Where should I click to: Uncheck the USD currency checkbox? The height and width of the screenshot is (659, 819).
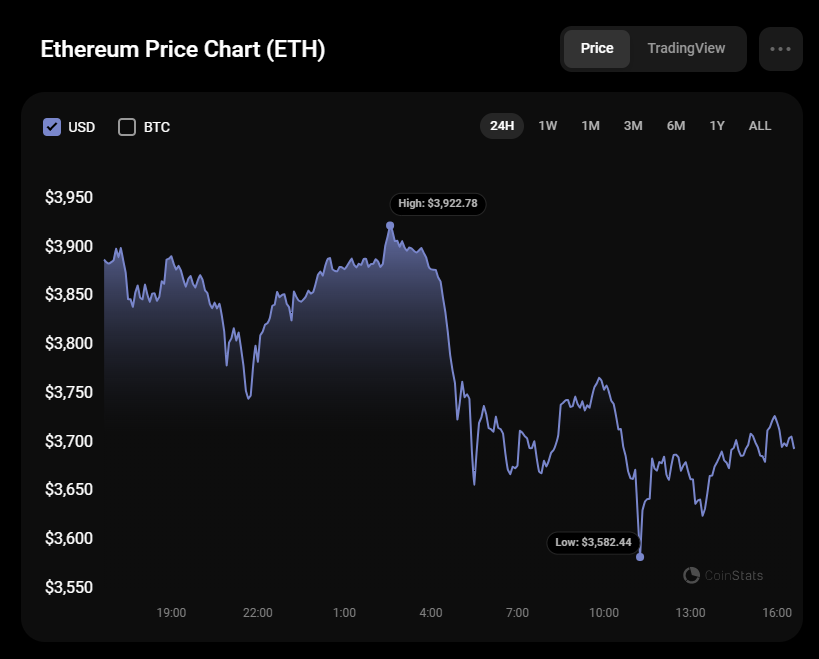pyautogui.click(x=52, y=127)
